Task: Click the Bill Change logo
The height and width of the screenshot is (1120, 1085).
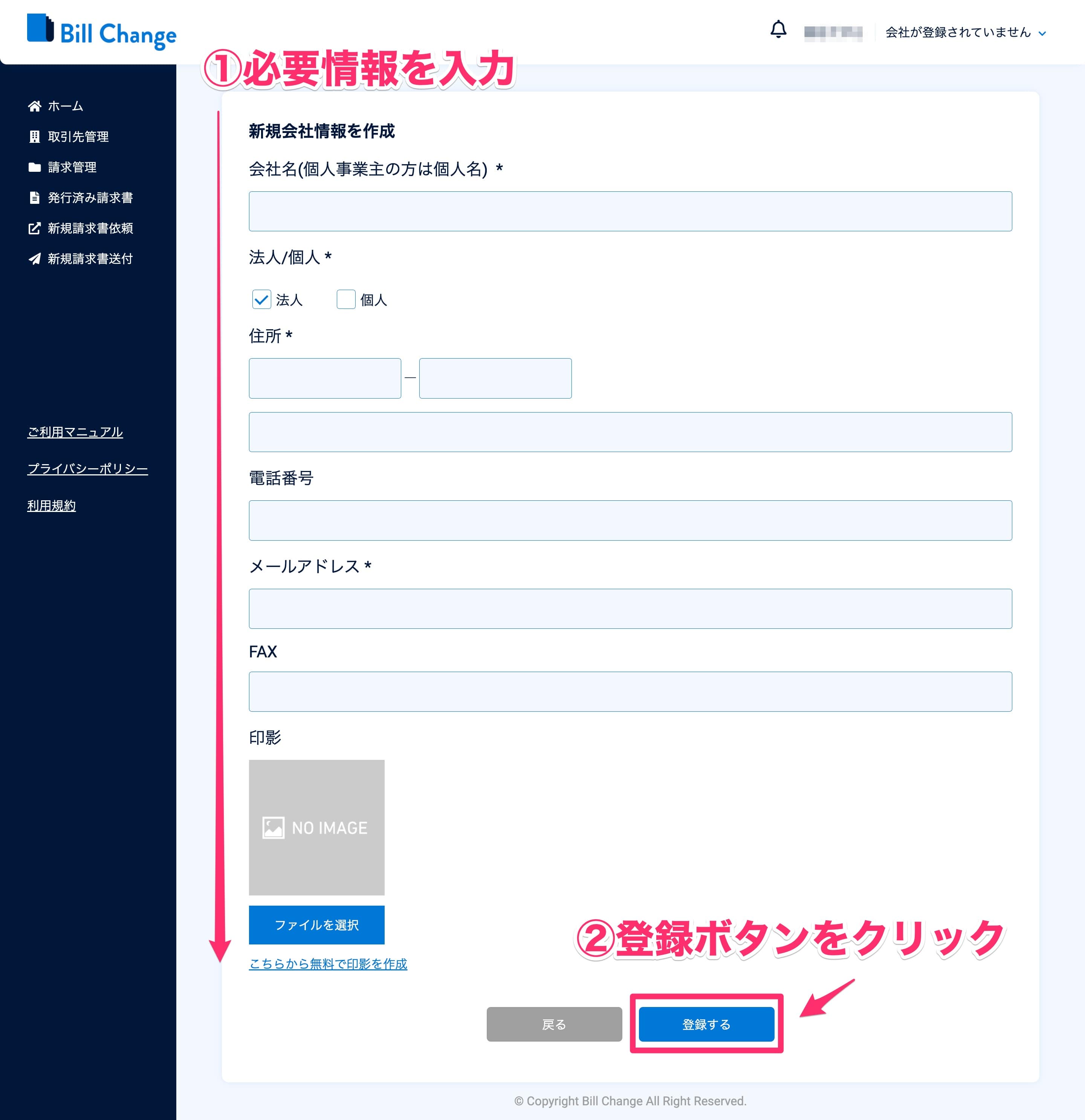Action: click(102, 32)
